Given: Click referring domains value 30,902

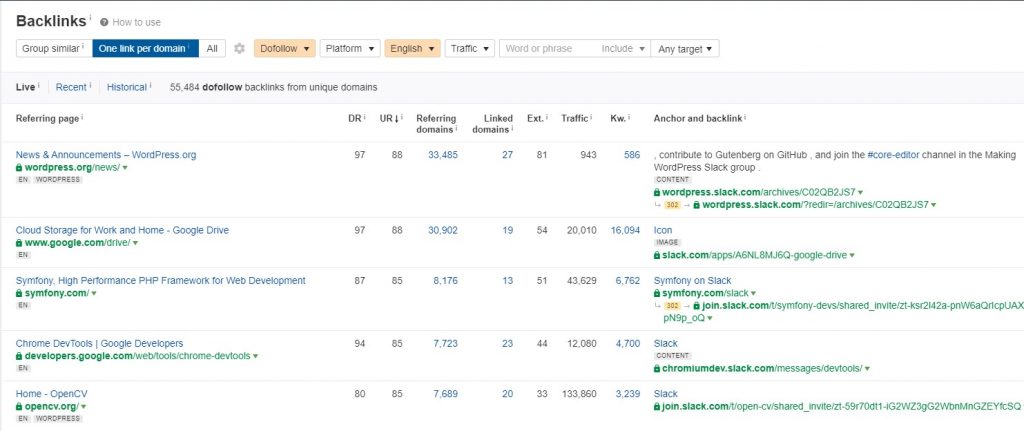Looking at the screenshot, I should click(x=443, y=230).
